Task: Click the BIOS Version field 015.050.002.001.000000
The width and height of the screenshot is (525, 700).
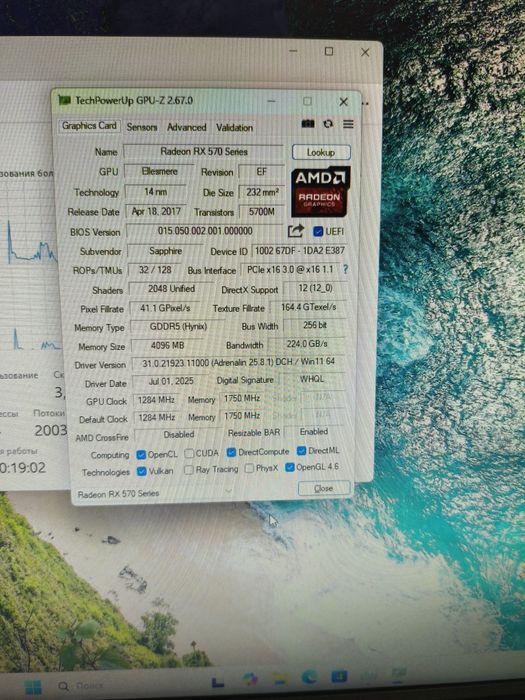Action: (205, 231)
